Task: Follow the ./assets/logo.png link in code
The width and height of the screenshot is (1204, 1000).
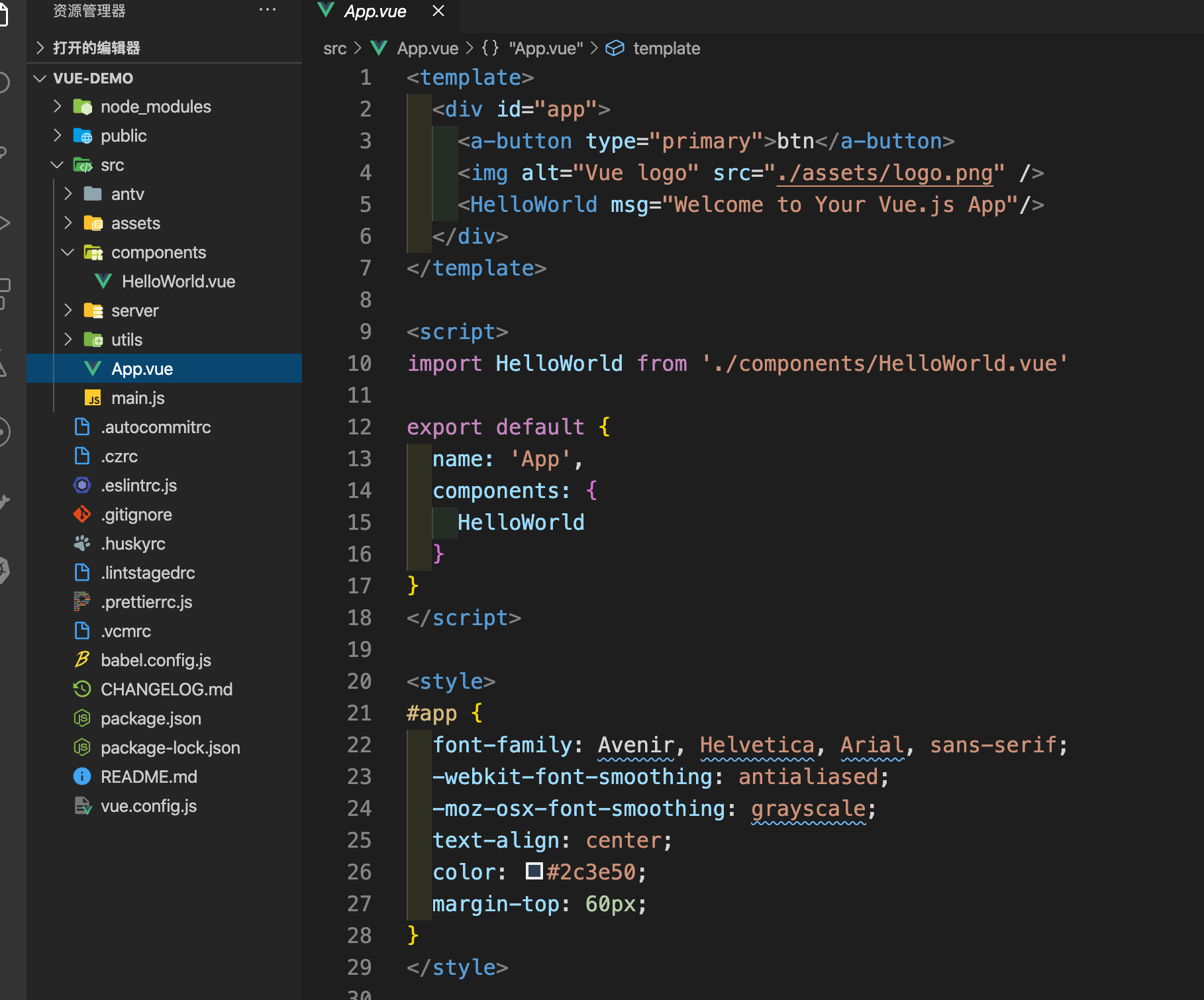Action: (x=885, y=173)
